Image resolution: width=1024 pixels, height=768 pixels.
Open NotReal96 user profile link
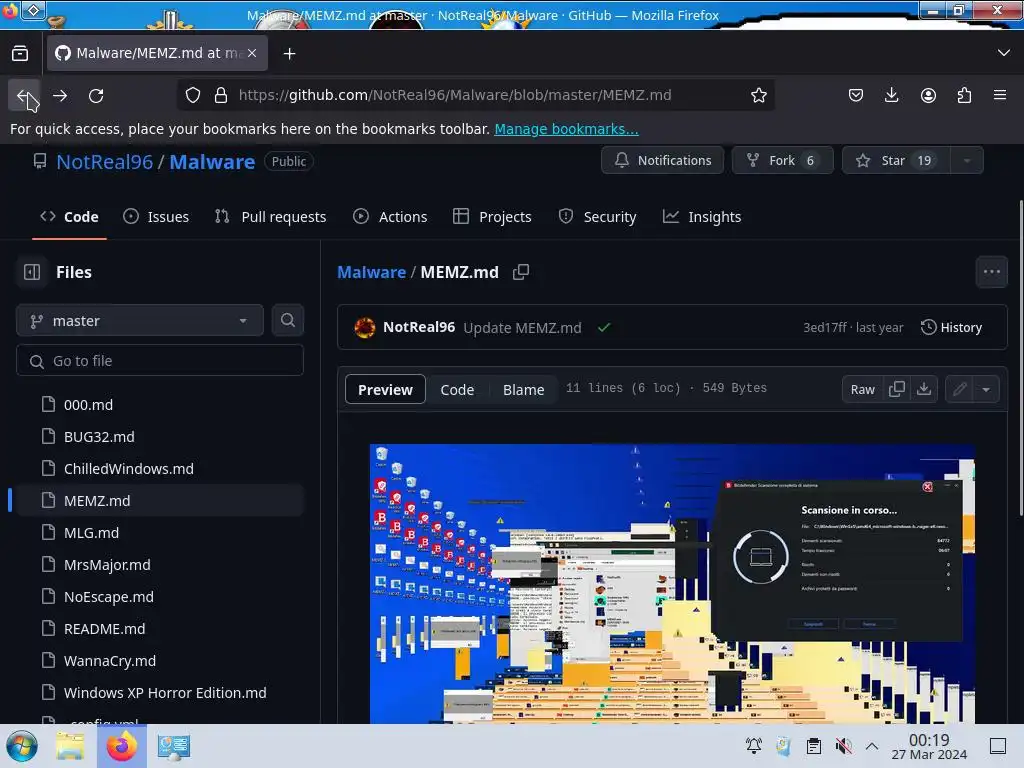coord(104,161)
